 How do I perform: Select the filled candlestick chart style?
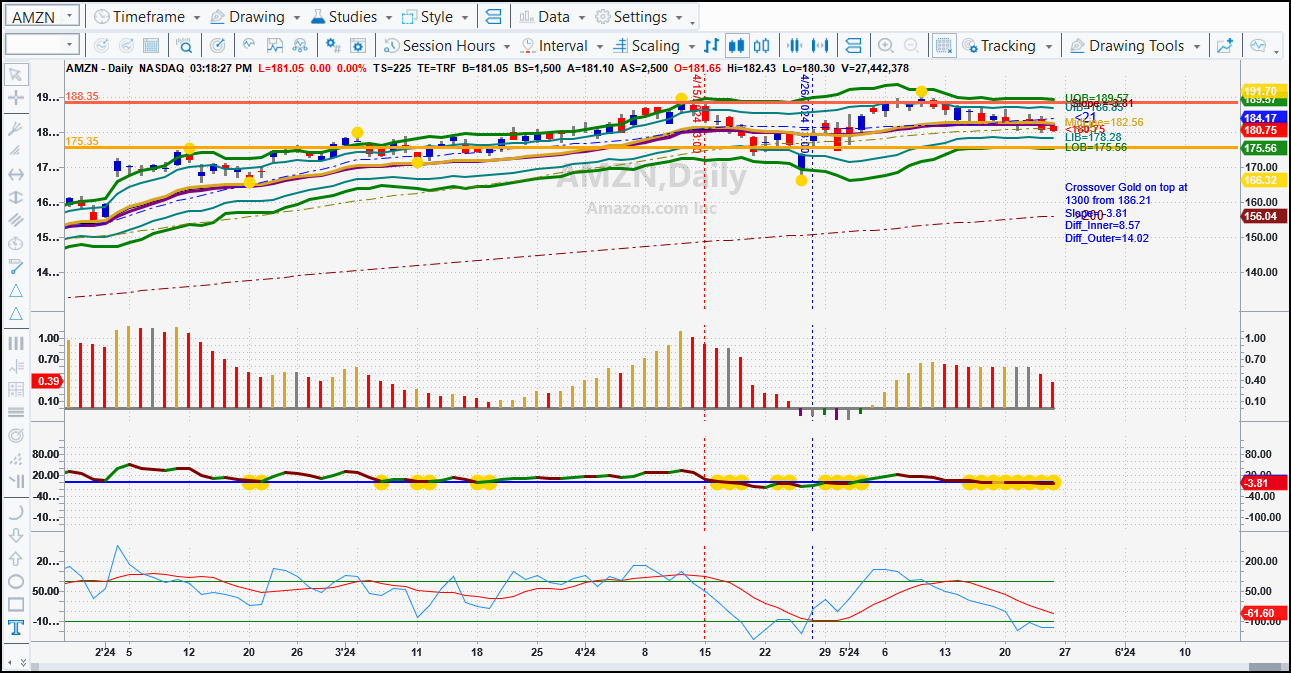pyautogui.click(x=737, y=46)
